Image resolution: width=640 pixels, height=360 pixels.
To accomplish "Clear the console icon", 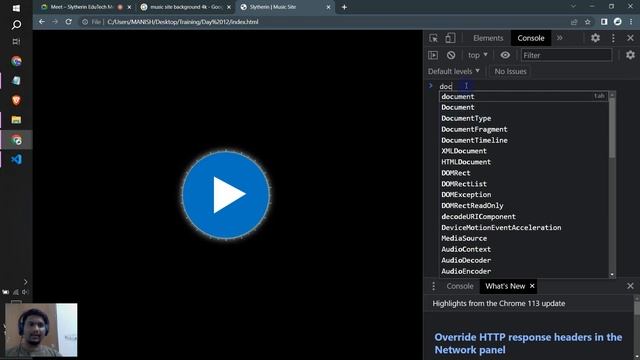I will click(x=451, y=55).
